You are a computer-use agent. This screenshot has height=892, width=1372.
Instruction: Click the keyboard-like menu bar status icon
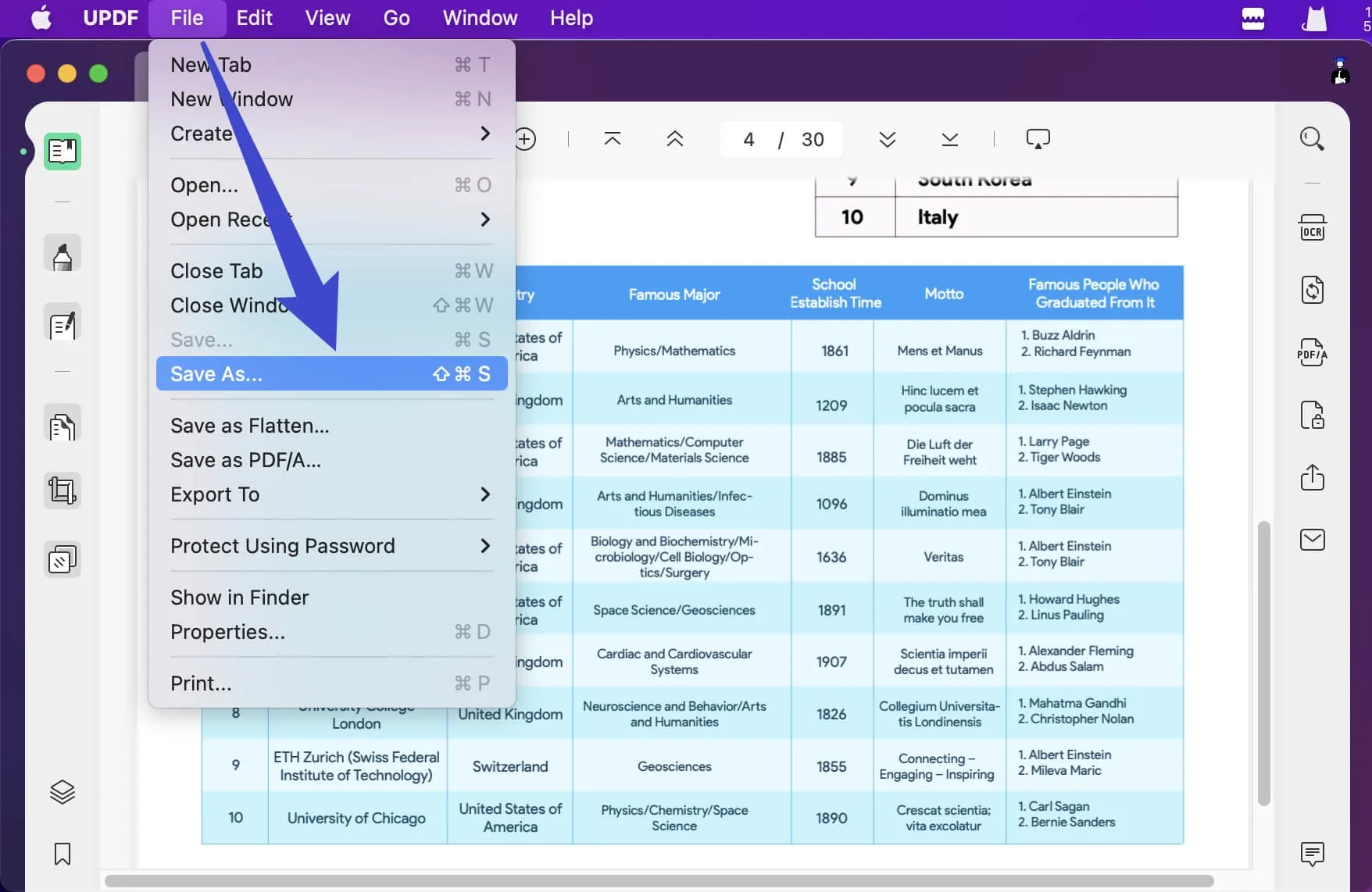pos(1253,18)
